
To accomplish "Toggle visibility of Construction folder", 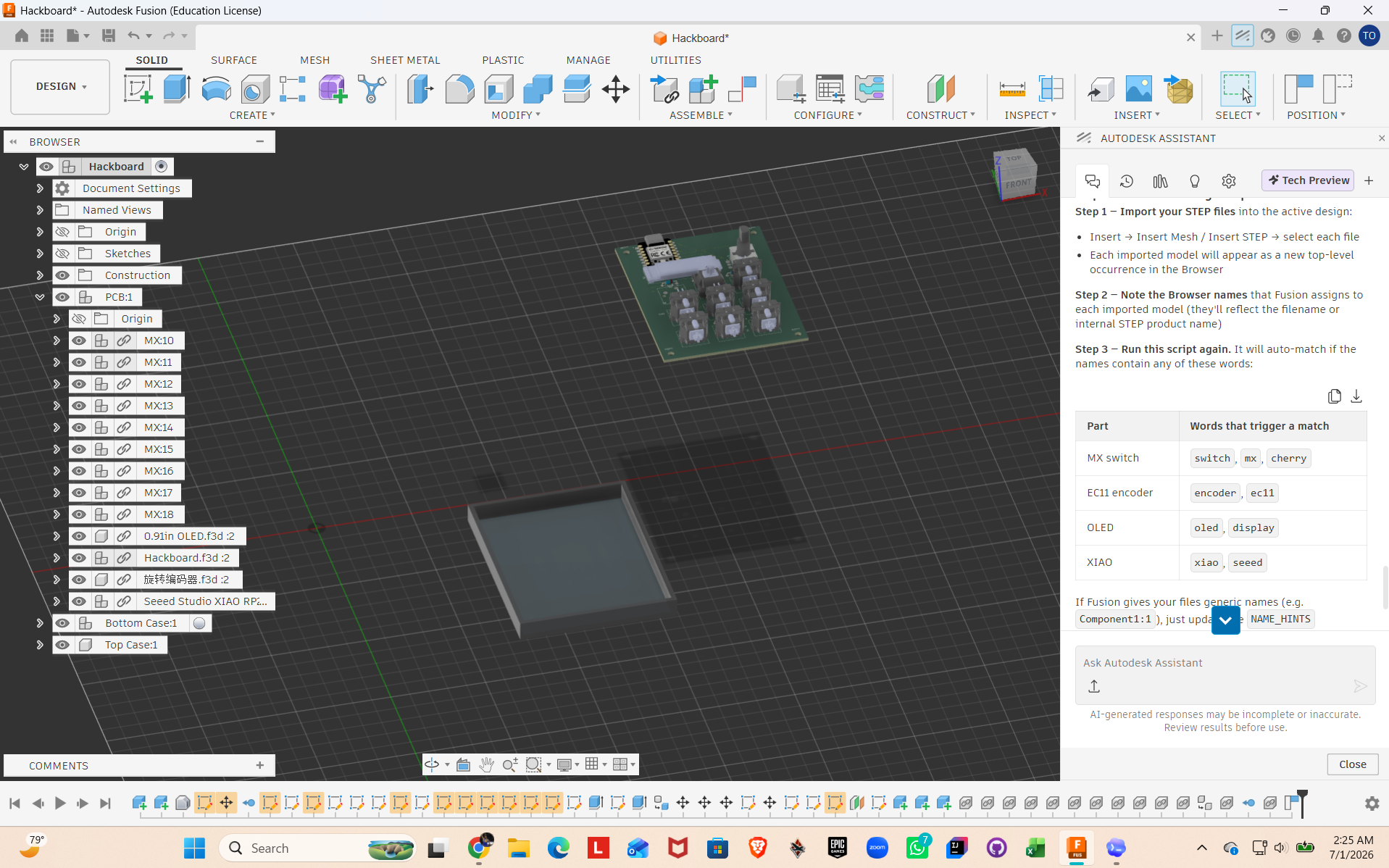I will click(x=62, y=275).
